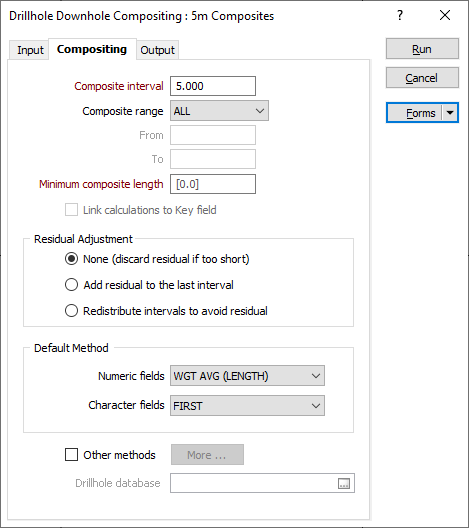
Task: Click the help question mark icon
Action: pyautogui.click(x=400, y=15)
